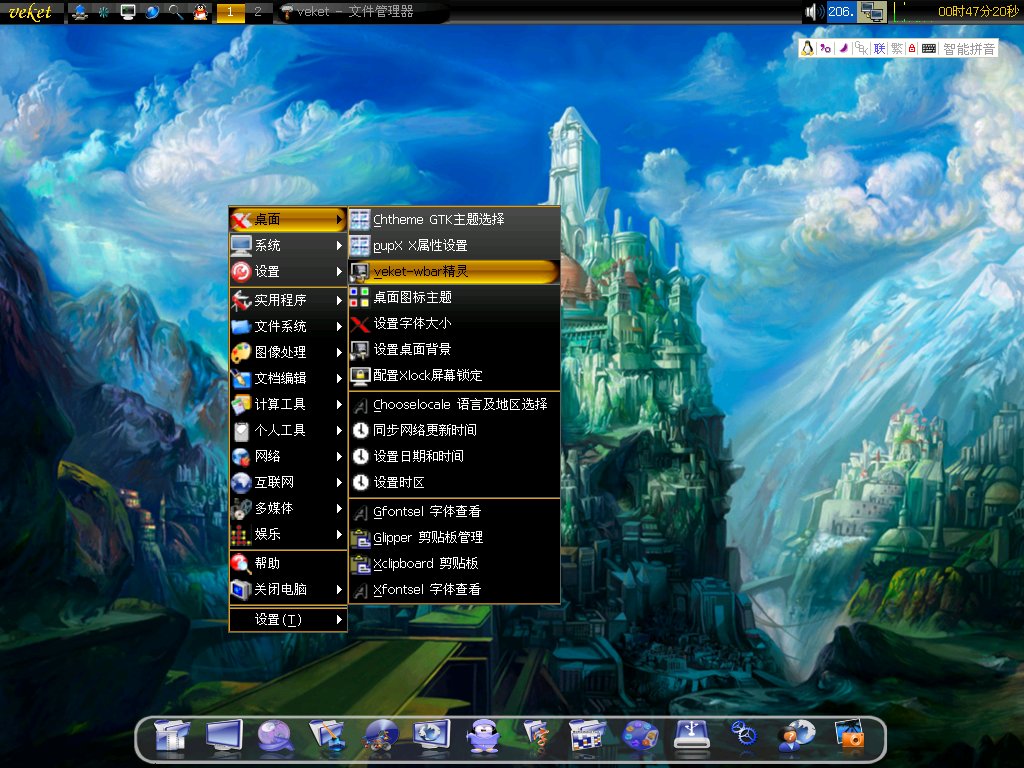Toggle the half-moon full-width mode icon

pos(843,48)
